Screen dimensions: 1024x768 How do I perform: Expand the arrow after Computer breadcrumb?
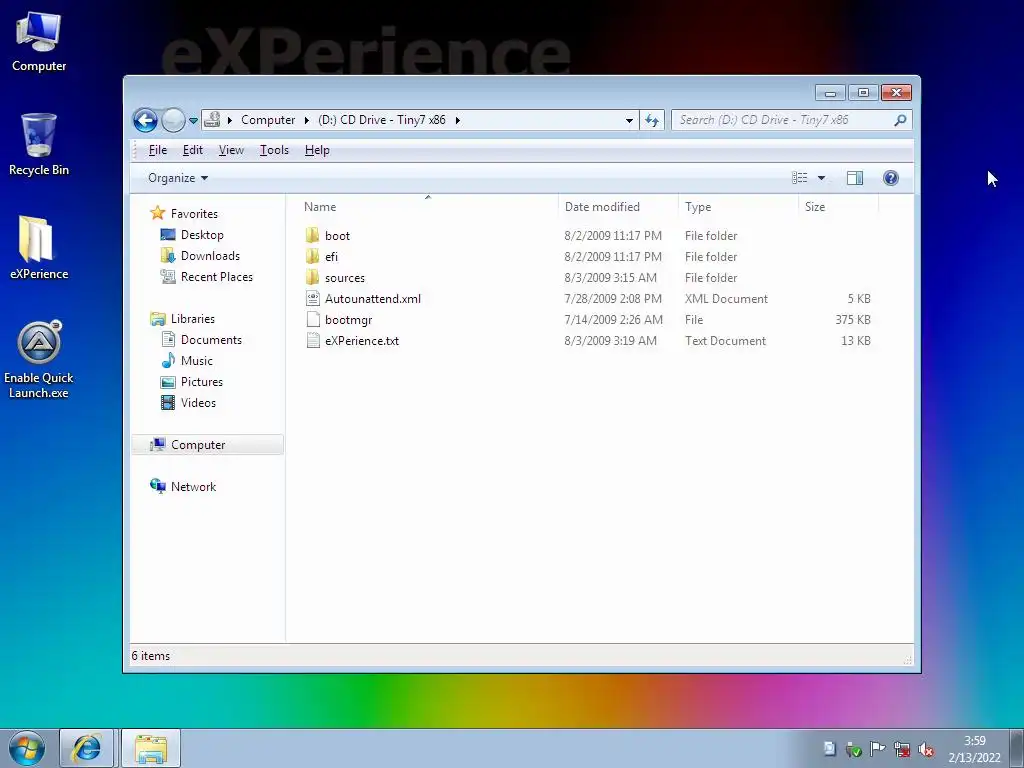coord(307,120)
